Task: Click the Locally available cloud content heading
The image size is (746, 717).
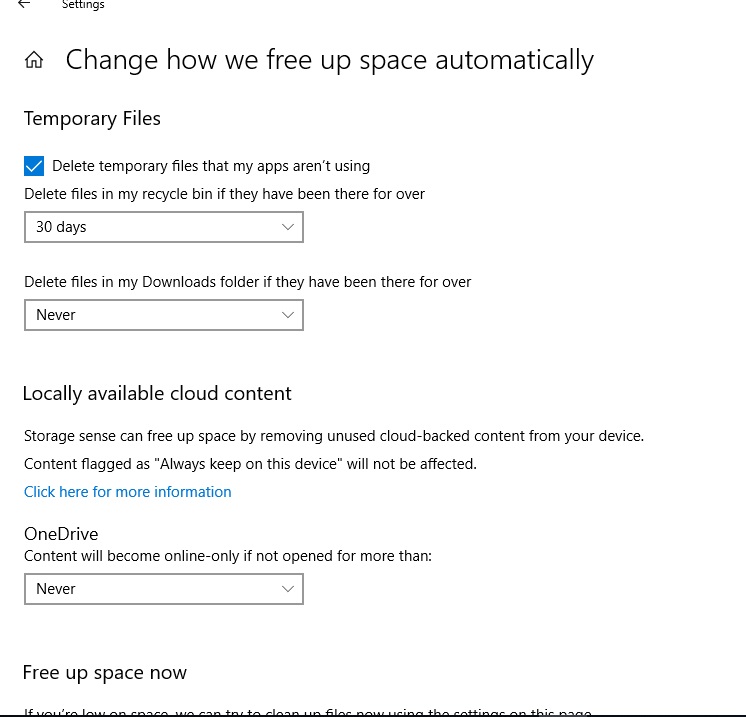Action: click(x=157, y=394)
